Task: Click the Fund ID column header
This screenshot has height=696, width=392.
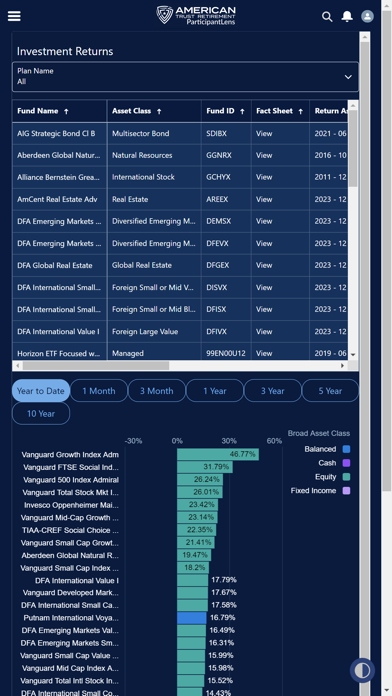Action: coord(226,111)
